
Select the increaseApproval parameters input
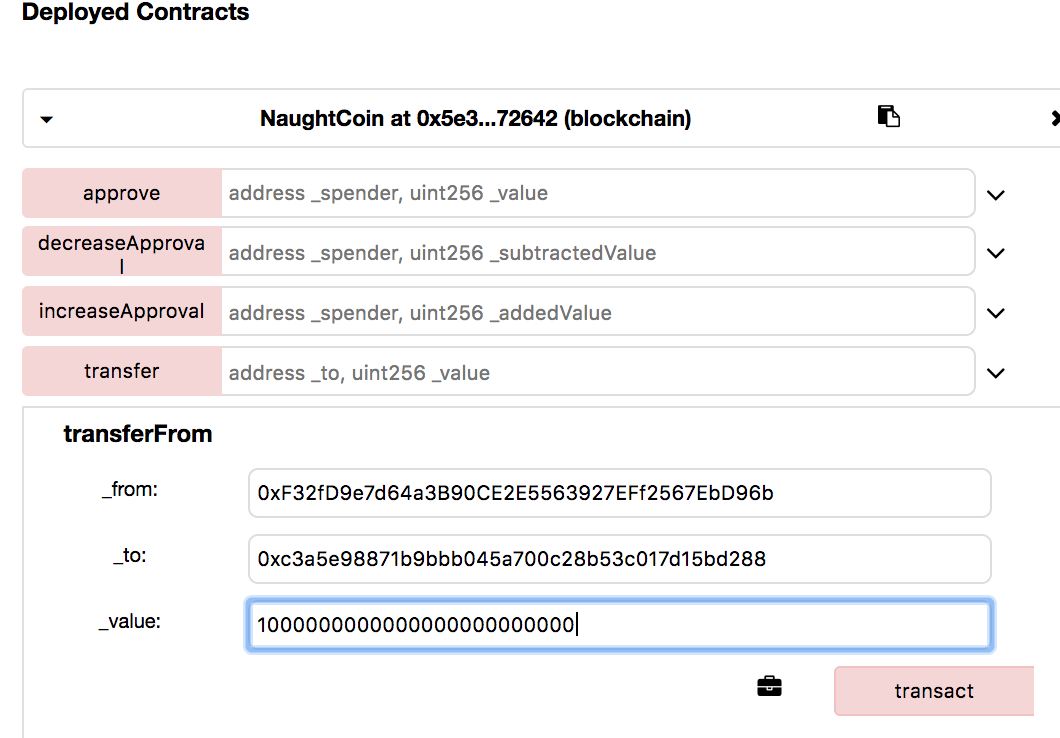[x=597, y=313]
